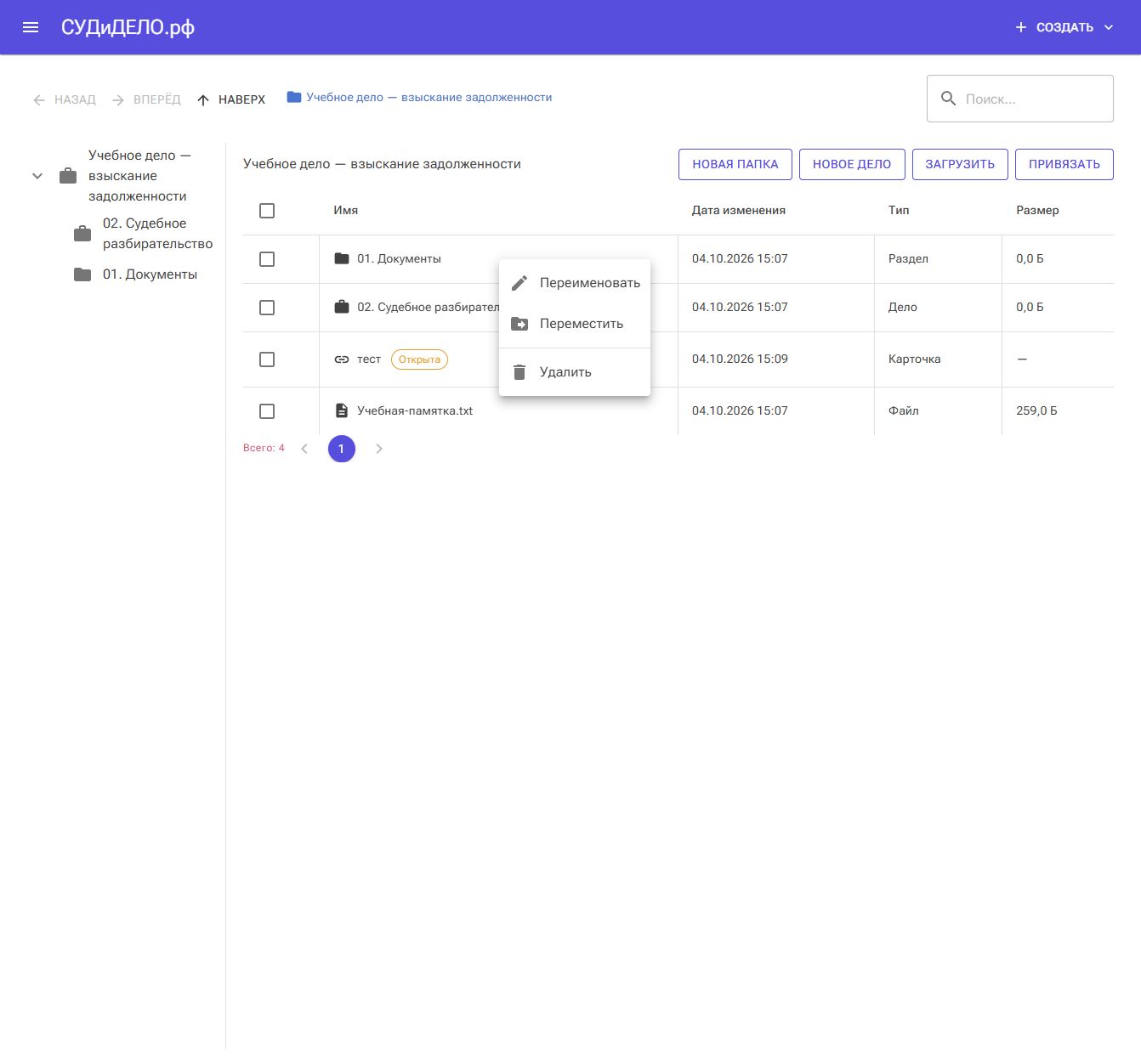Click the Открыта status badge
This screenshot has width=1141, height=1064.
[419, 359]
